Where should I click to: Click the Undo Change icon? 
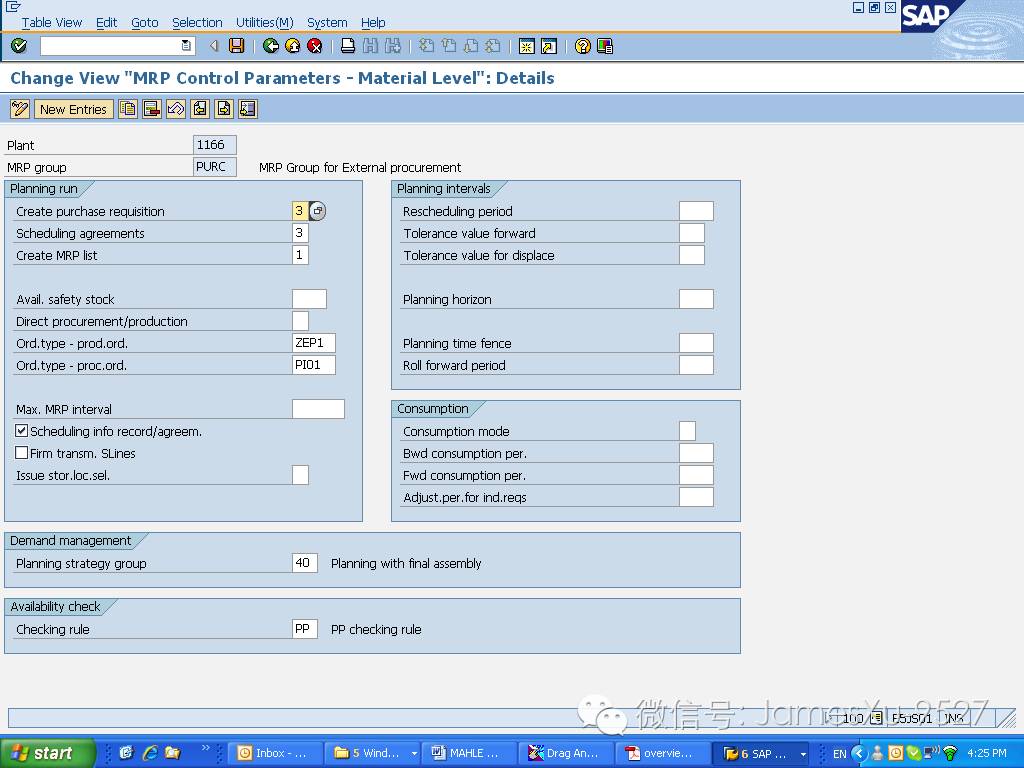[x=176, y=109]
